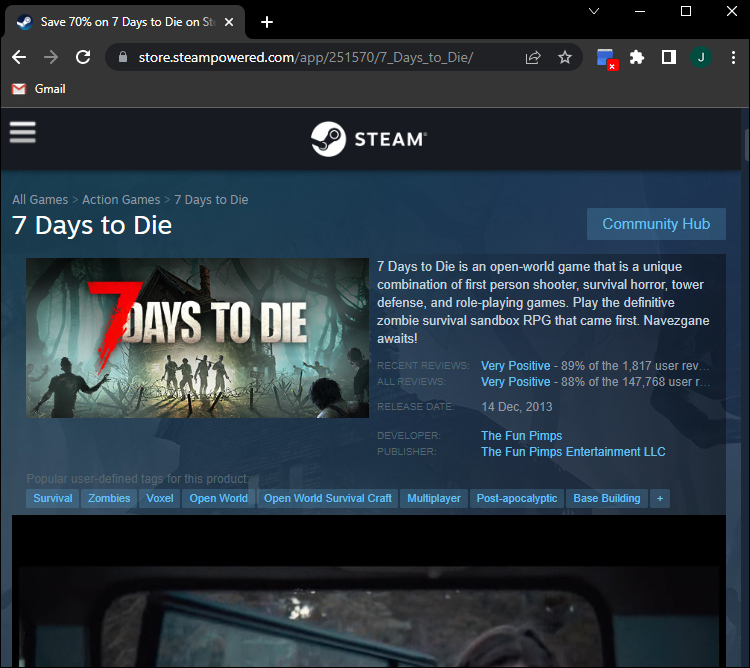Open the Steam hamburger menu
Screen dimensions: 750x668
click(22, 132)
